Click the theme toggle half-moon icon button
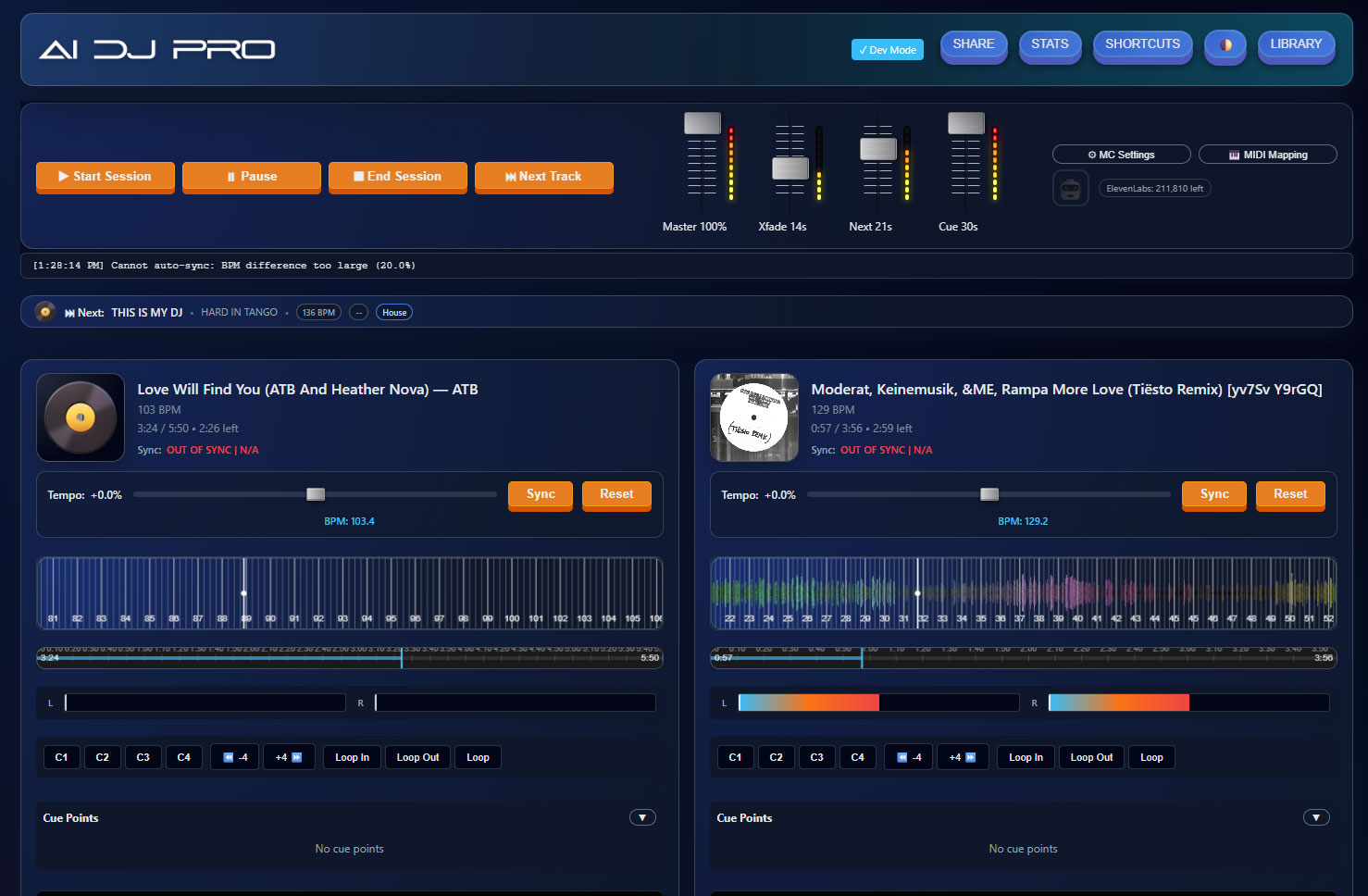The width and height of the screenshot is (1368, 896). pos(1225,45)
